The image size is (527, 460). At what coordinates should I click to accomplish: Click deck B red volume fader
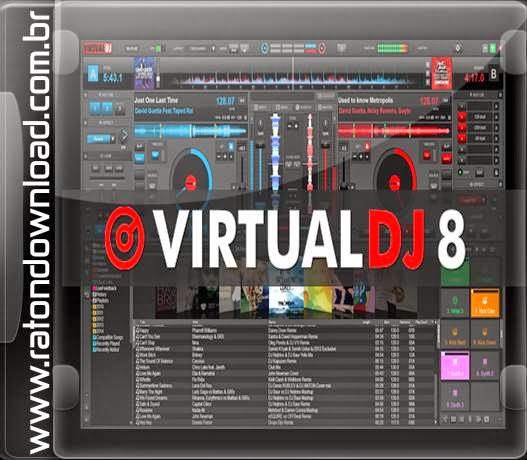[325, 168]
